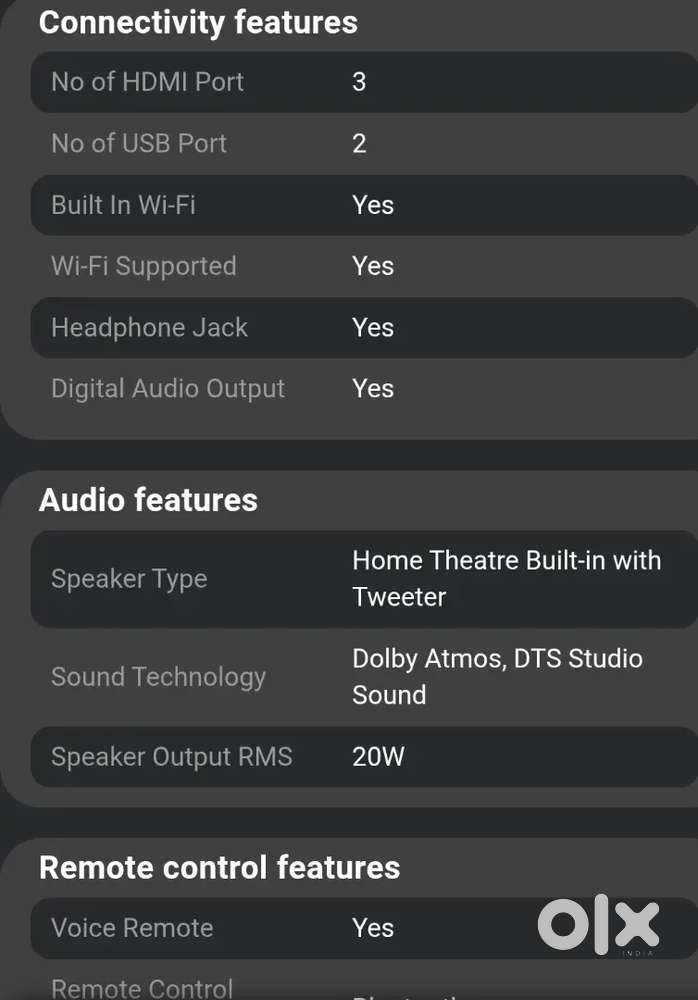698x1000 pixels.
Task: Click the Headphone Jack row label
Action: point(149,327)
